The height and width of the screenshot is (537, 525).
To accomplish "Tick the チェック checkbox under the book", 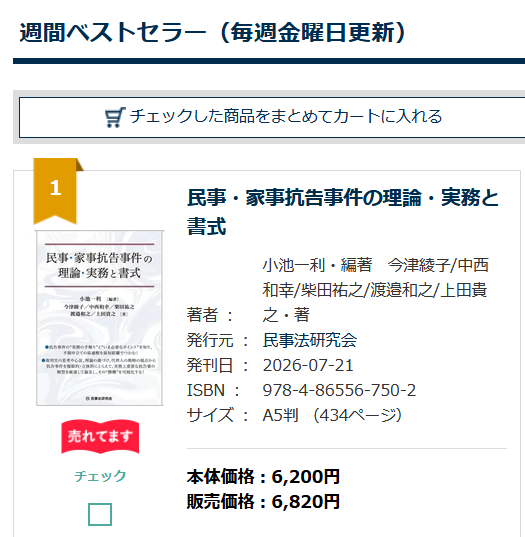I will (100, 514).
